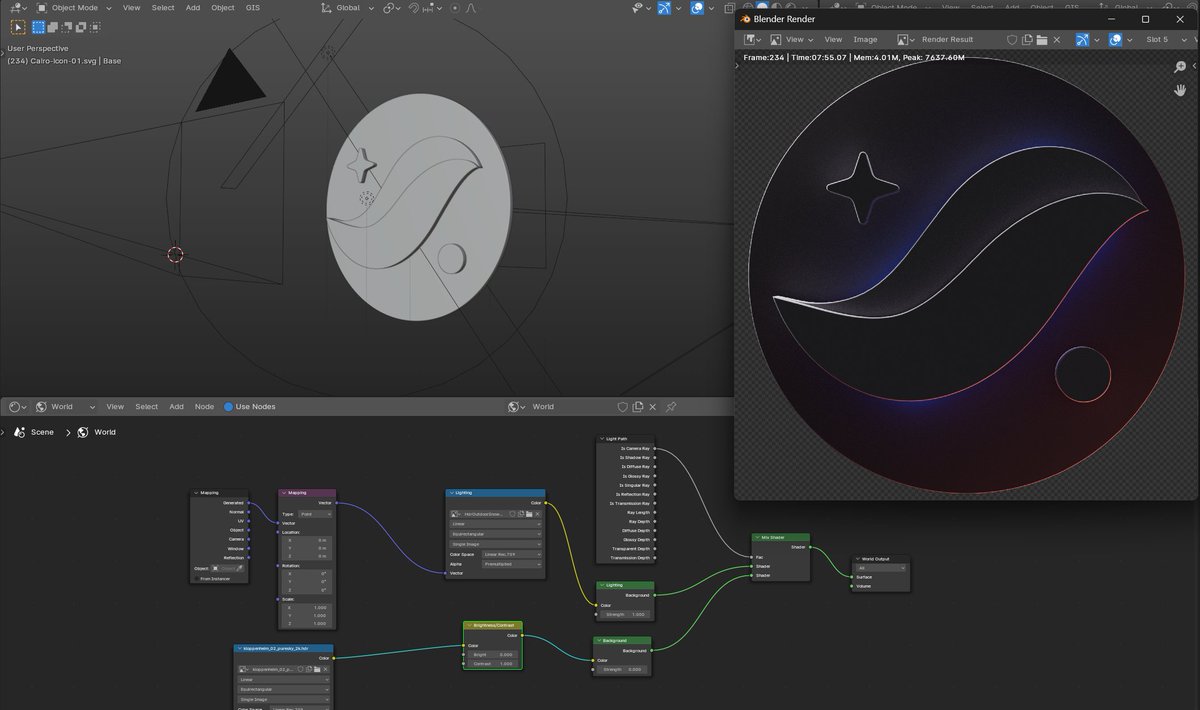Screen dimensions: 1200x710
Task: Open Image menu in Blender Render window
Action: tap(865, 40)
